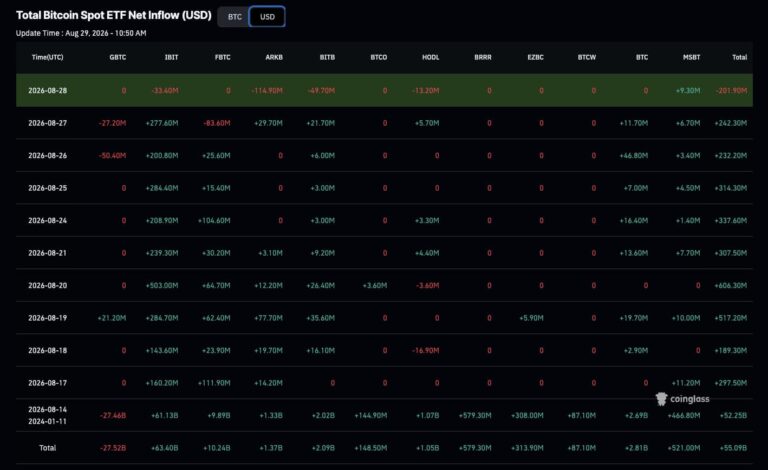Click the -27.52B GBTC total
768x470 pixels.
(113, 448)
